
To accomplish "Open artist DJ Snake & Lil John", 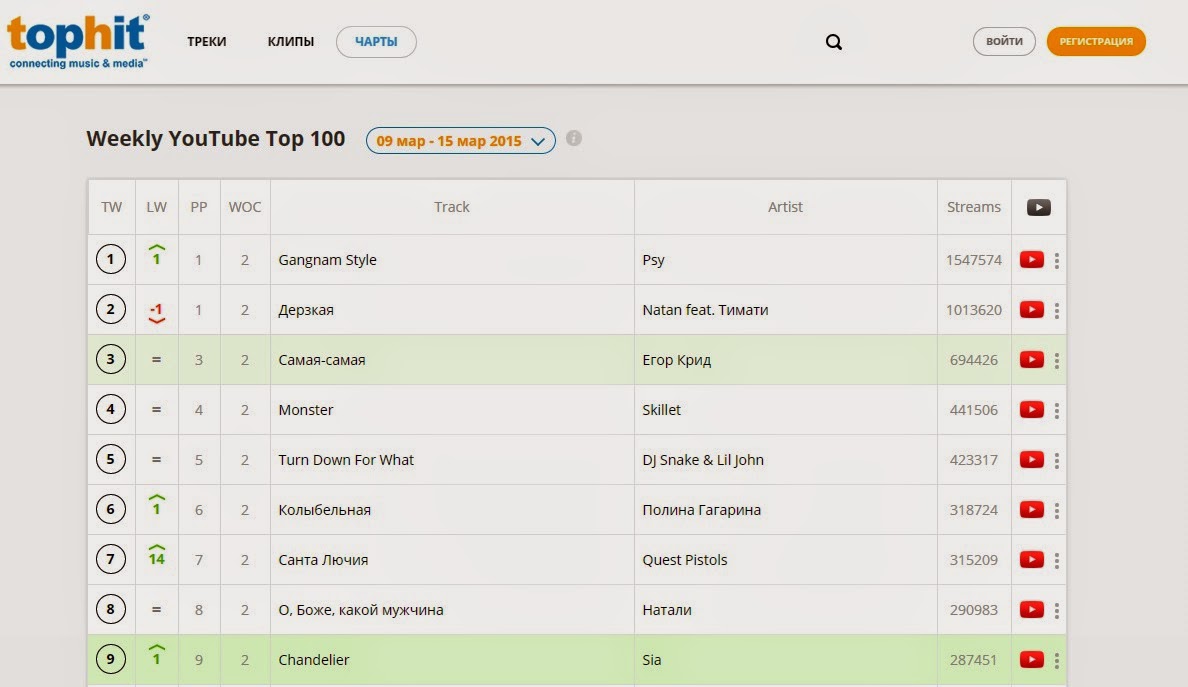I will click(703, 460).
